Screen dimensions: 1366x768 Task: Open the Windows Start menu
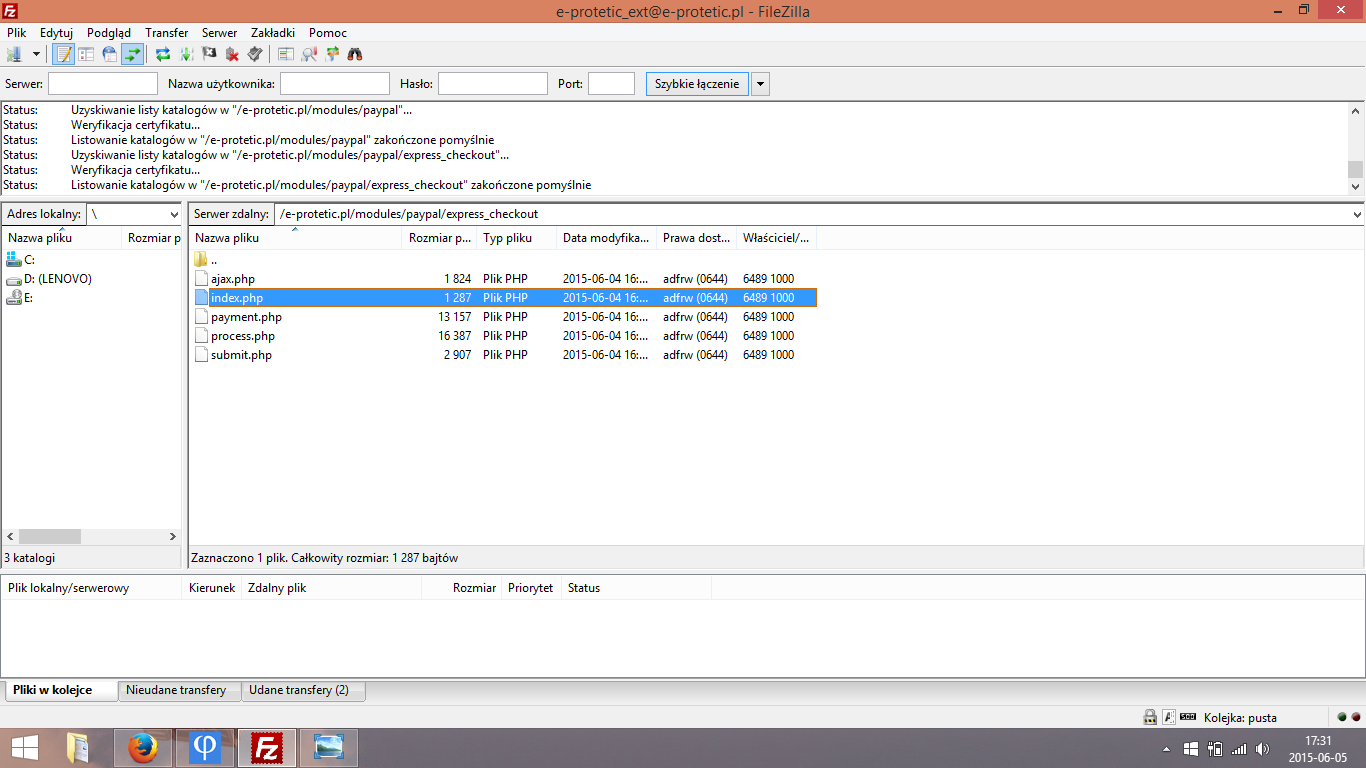pyautogui.click(x=25, y=747)
